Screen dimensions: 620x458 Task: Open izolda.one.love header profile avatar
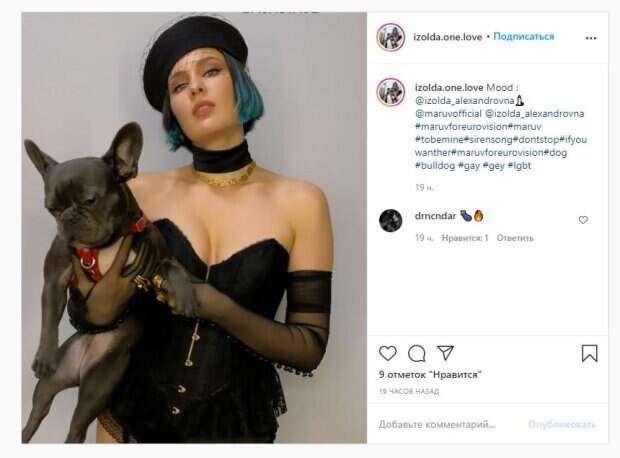391,37
